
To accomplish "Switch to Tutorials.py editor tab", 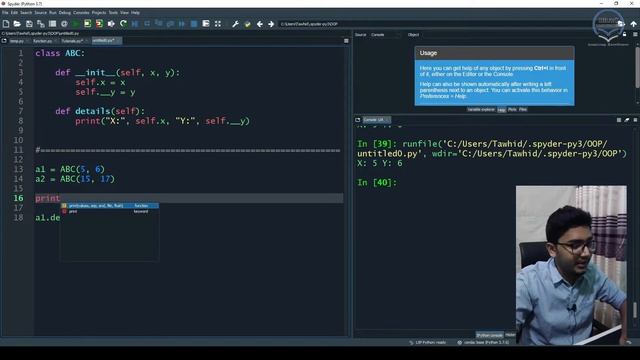I will point(74,41).
